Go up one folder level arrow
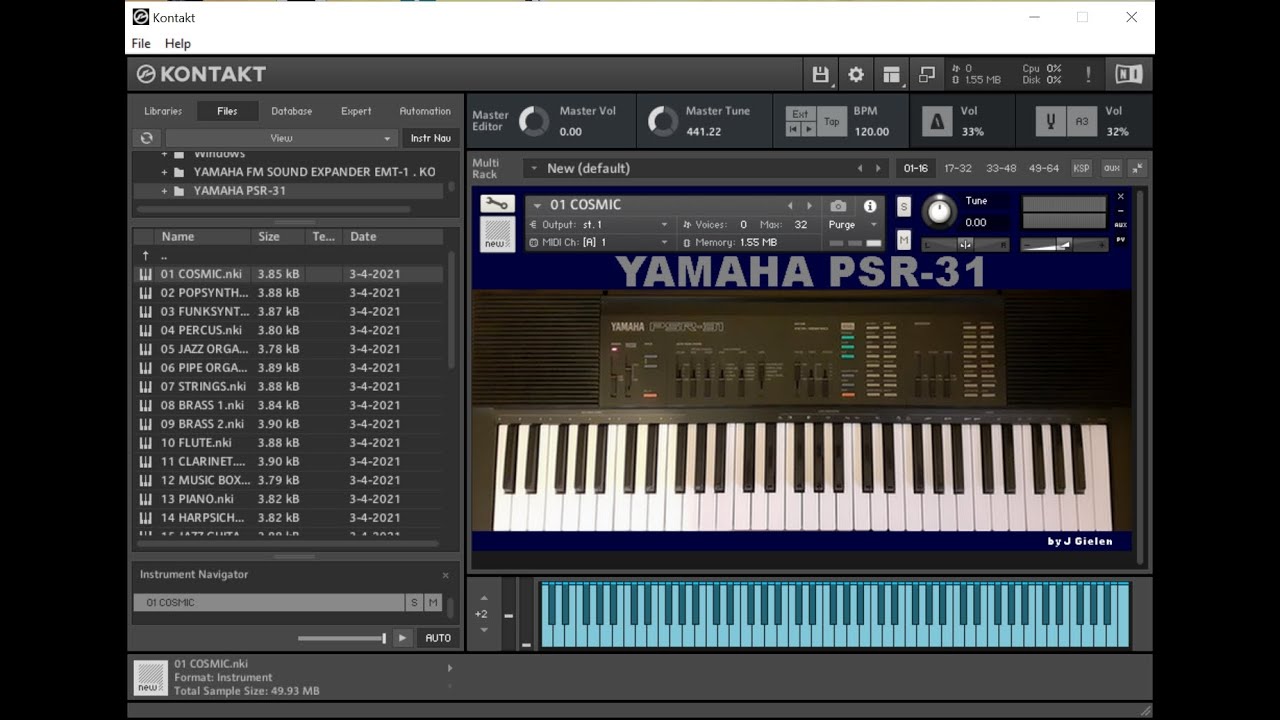Image resolution: width=1280 pixels, height=720 pixels. point(146,256)
